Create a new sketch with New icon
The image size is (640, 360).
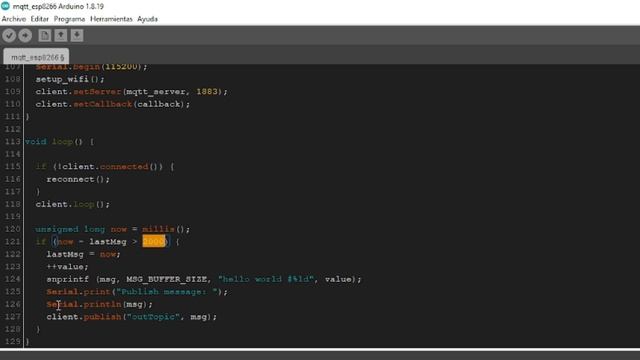click(44, 36)
